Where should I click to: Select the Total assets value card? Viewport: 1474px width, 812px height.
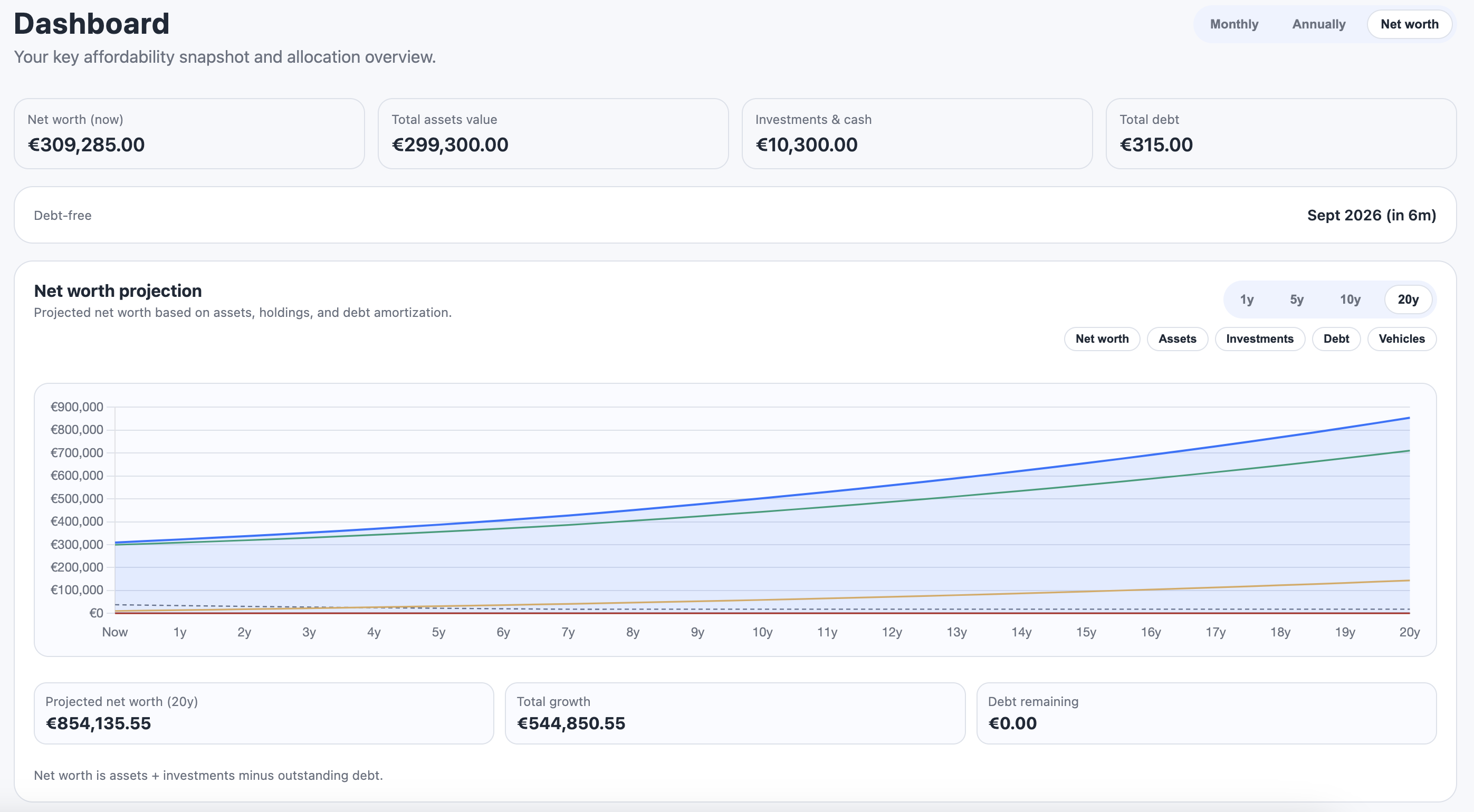pyautogui.click(x=553, y=133)
